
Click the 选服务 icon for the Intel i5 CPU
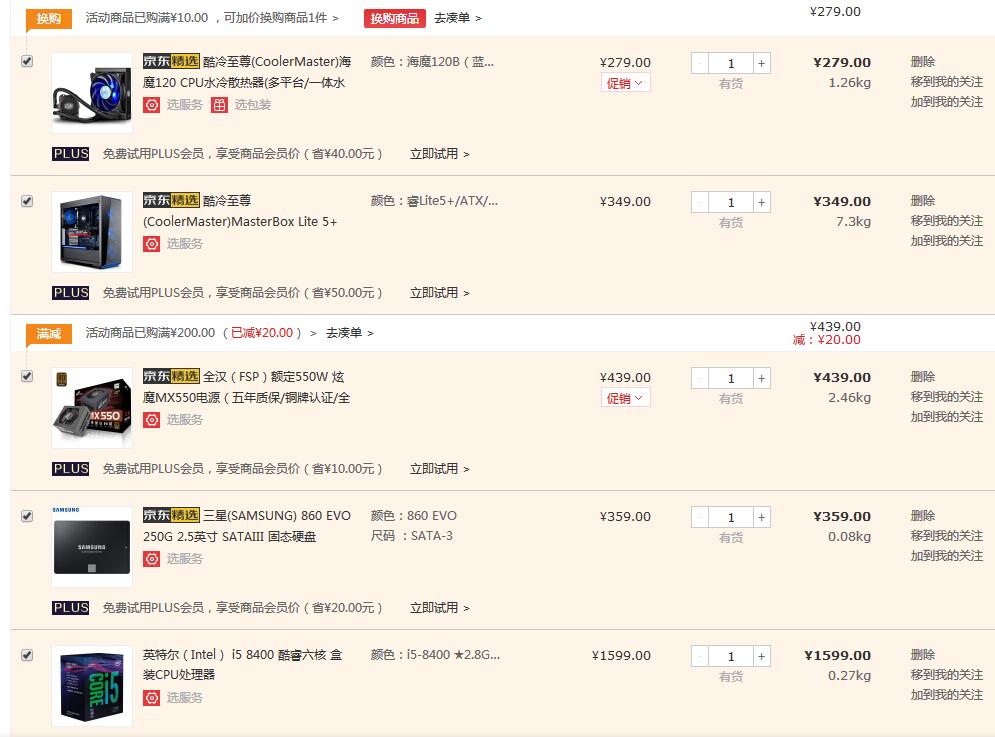[x=151, y=698]
